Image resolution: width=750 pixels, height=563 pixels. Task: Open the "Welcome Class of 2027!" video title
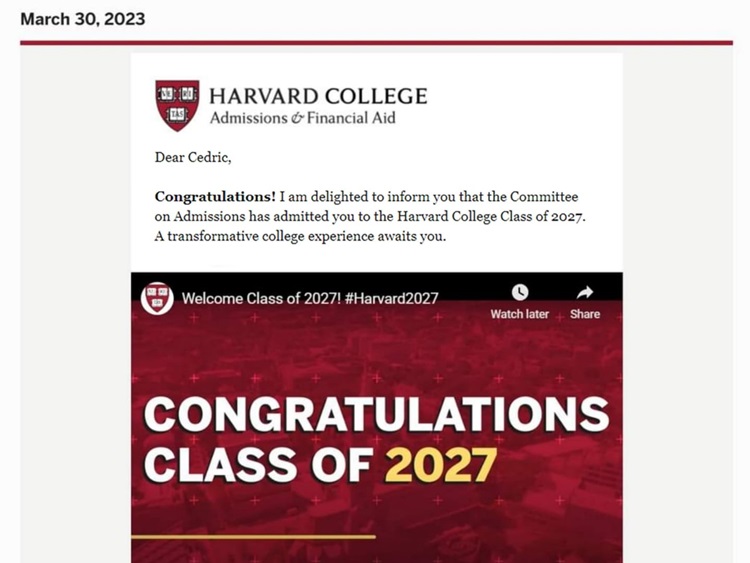click(x=309, y=298)
